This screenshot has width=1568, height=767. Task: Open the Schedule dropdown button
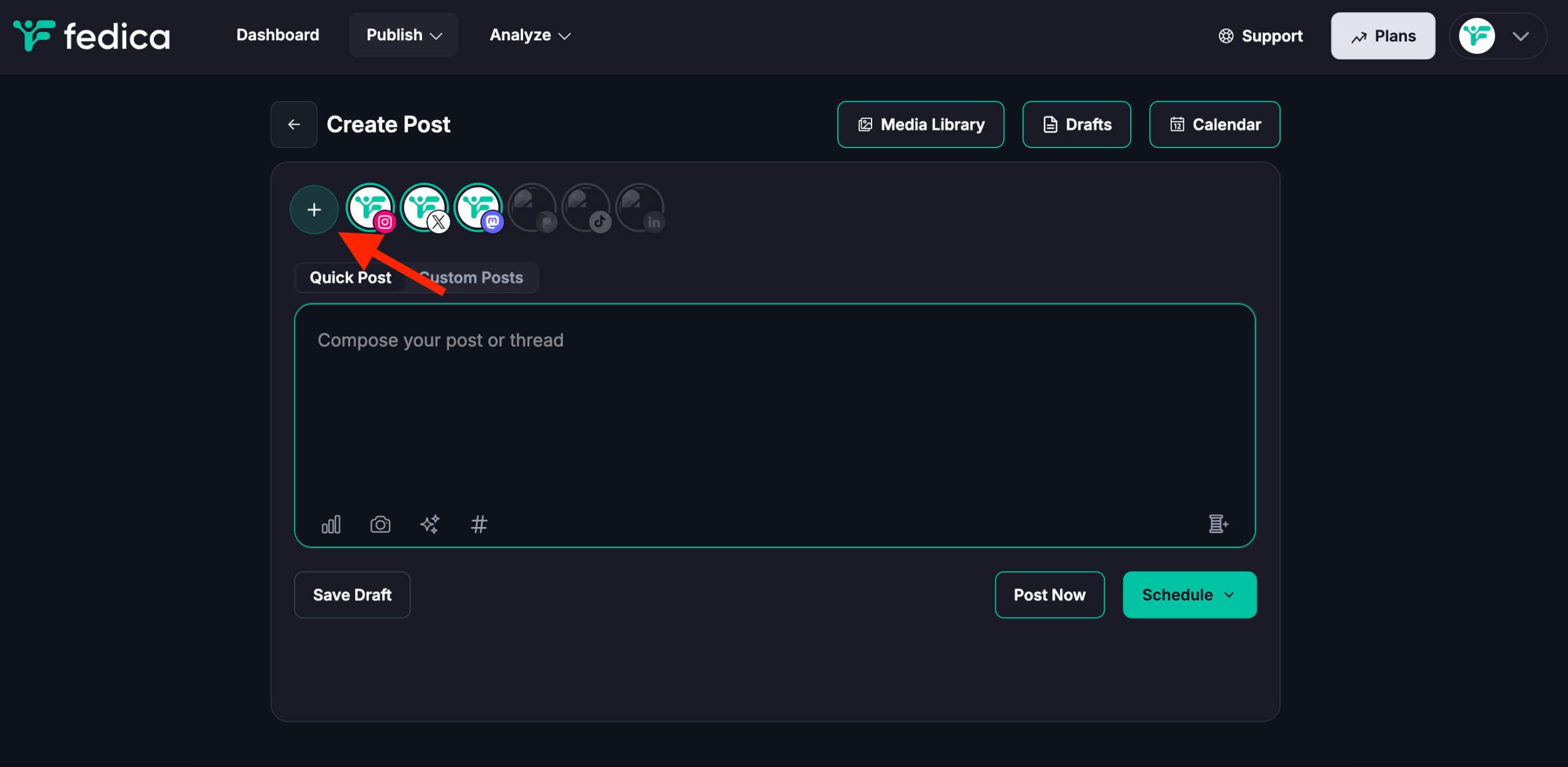pos(1189,594)
